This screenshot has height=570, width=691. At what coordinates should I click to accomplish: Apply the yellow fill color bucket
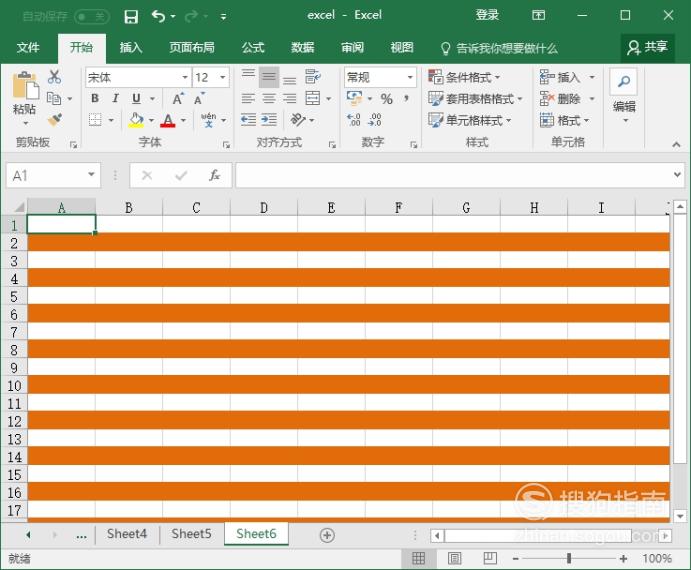click(136, 120)
